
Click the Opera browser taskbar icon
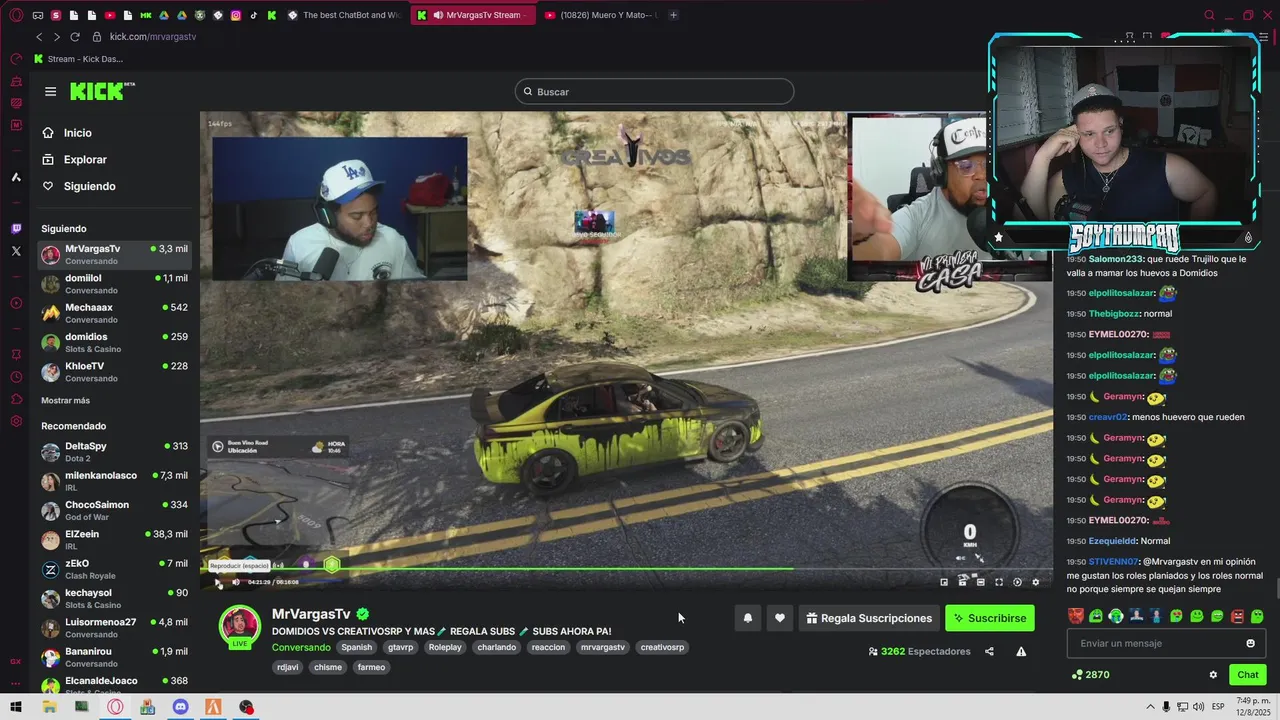[x=115, y=707]
